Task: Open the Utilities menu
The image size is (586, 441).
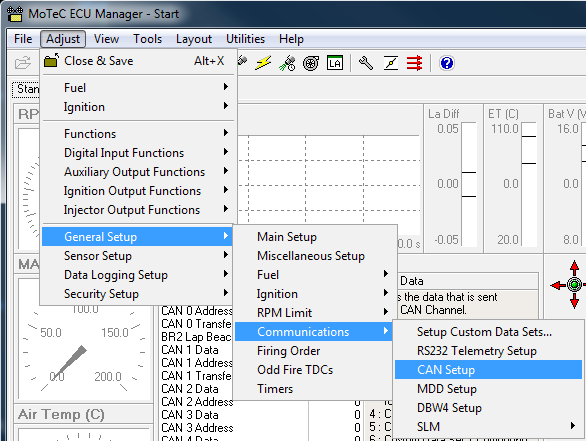Action: pos(246,39)
